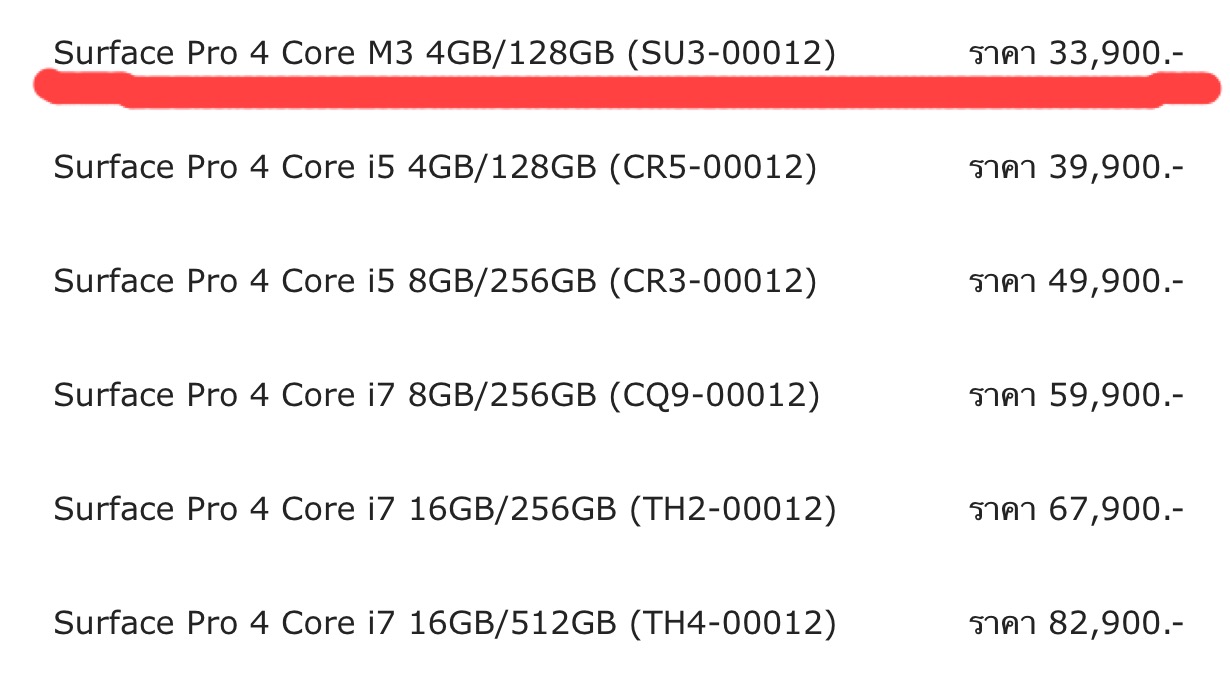Image resolution: width=1230 pixels, height=678 pixels.
Task: Select the Surface Pro 4 Core M3 row
Action: (x=618, y=53)
